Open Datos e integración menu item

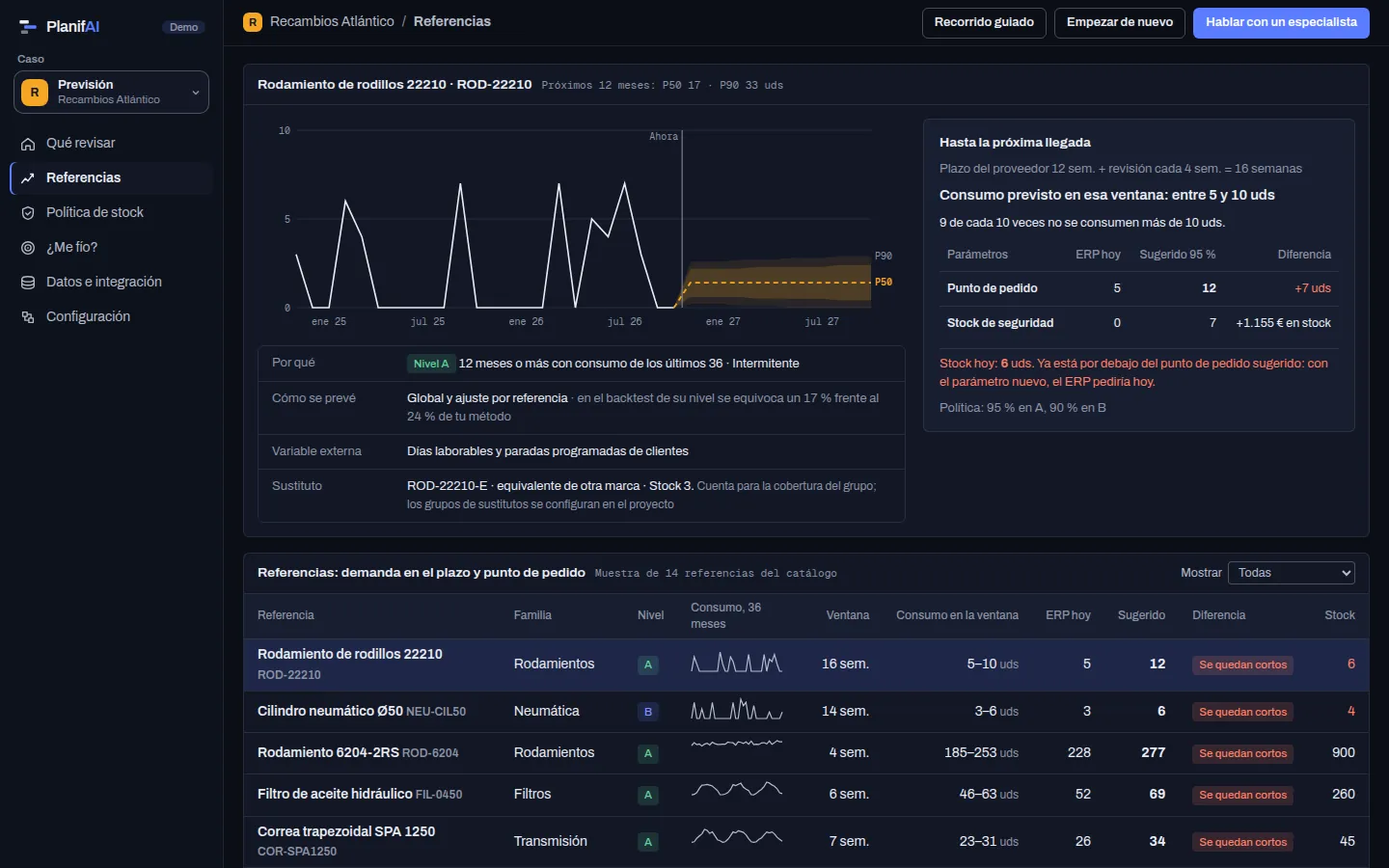(x=111, y=282)
